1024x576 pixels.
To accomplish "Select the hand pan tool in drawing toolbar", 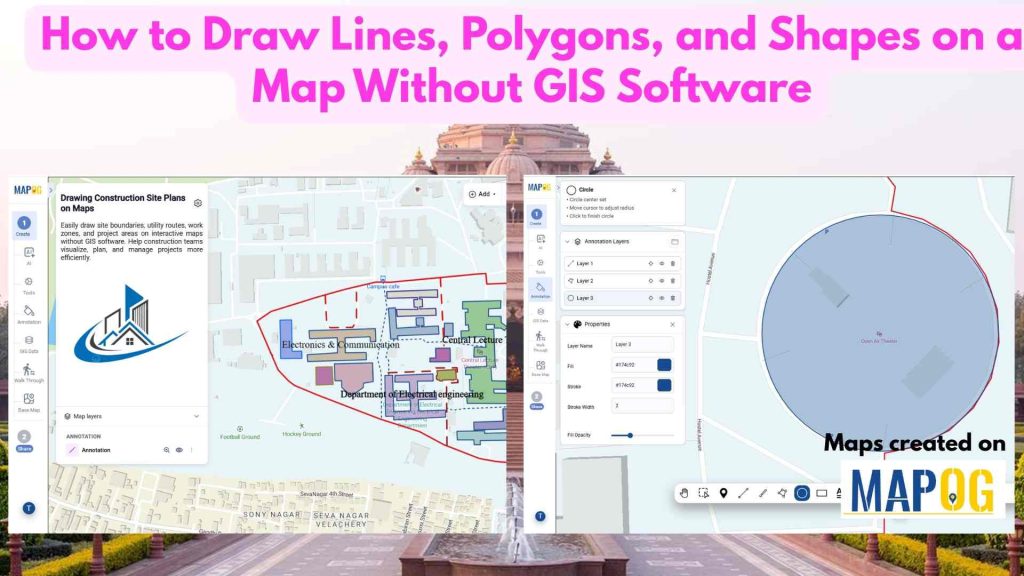I will (684, 493).
